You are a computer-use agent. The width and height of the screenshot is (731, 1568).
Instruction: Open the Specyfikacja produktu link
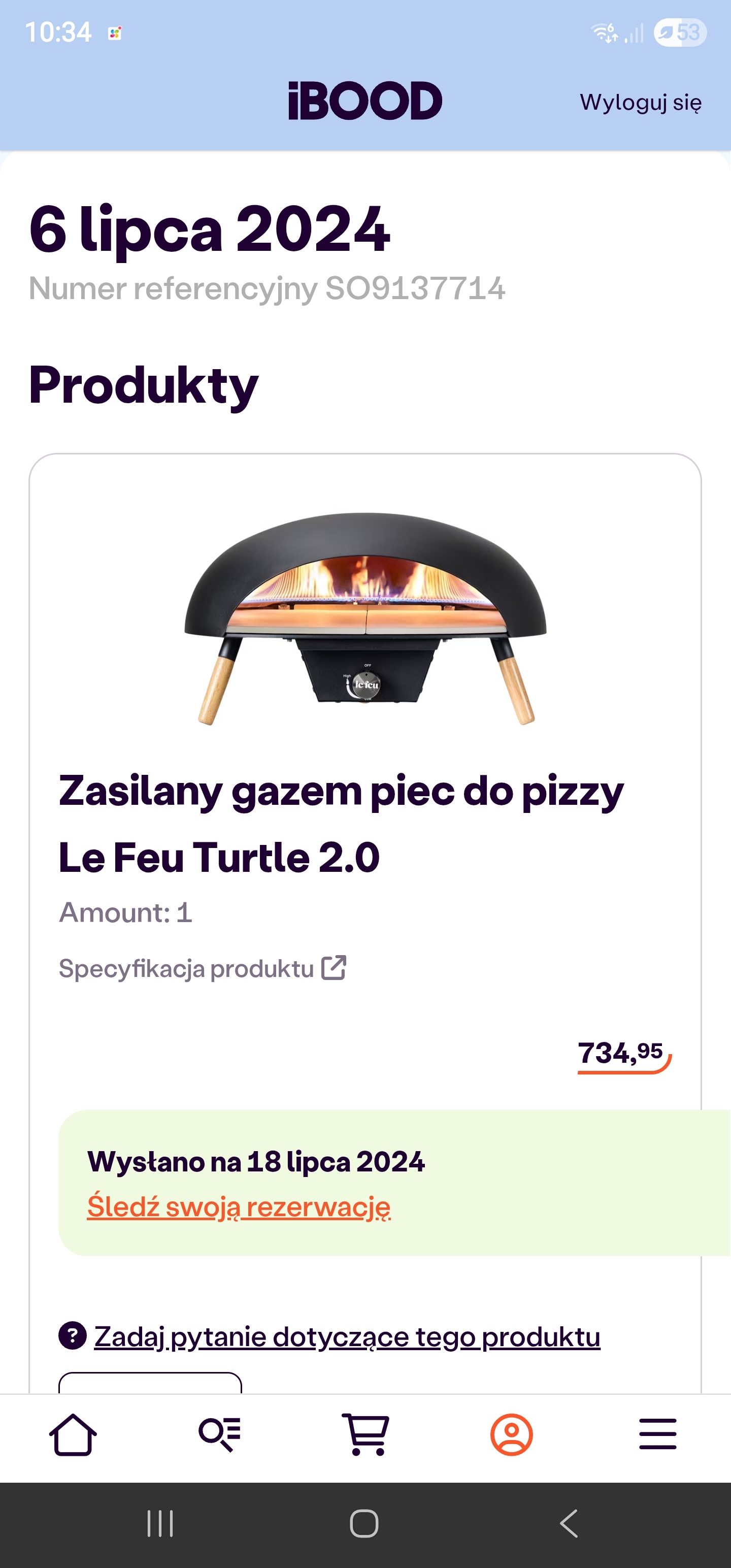pyautogui.click(x=186, y=968)
